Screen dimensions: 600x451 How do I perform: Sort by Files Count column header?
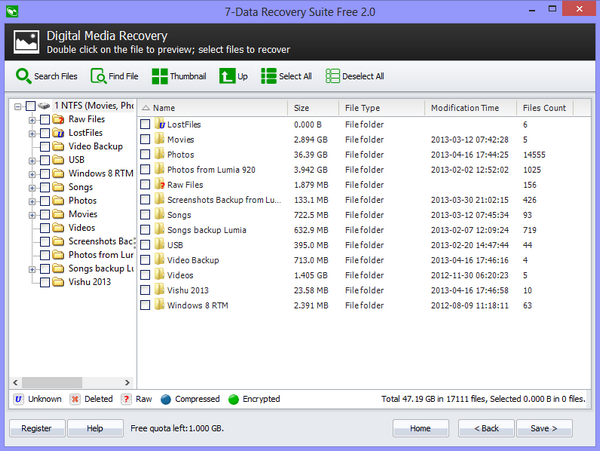pyautogui.click(x=545, y=108)
